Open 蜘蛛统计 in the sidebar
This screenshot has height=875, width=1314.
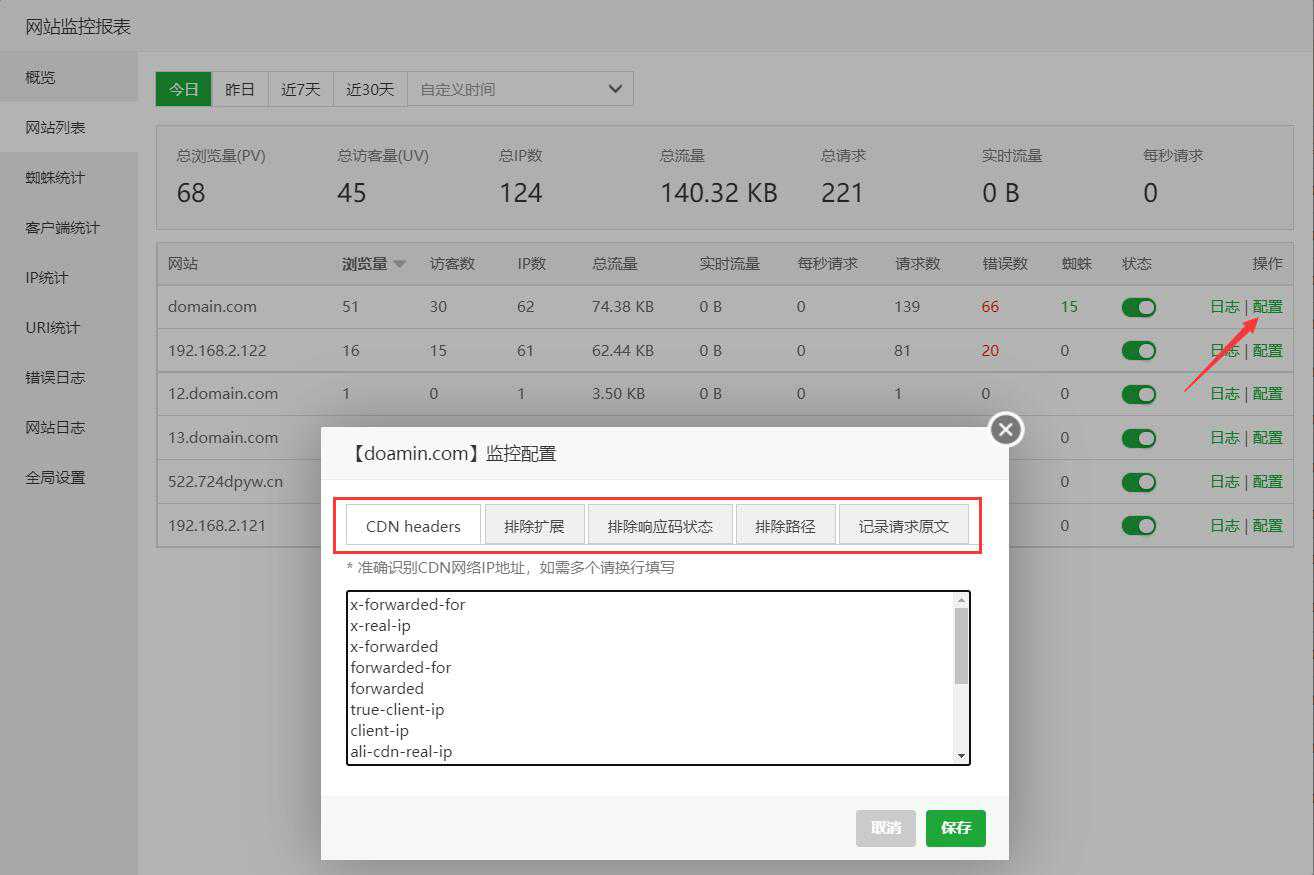pyautogui.click(x=69, y=177)
